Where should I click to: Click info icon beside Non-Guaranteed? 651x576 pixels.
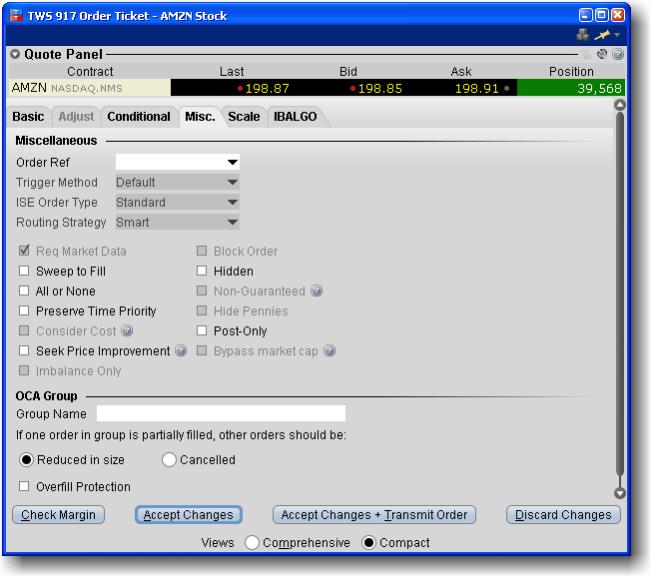[317, 291]
